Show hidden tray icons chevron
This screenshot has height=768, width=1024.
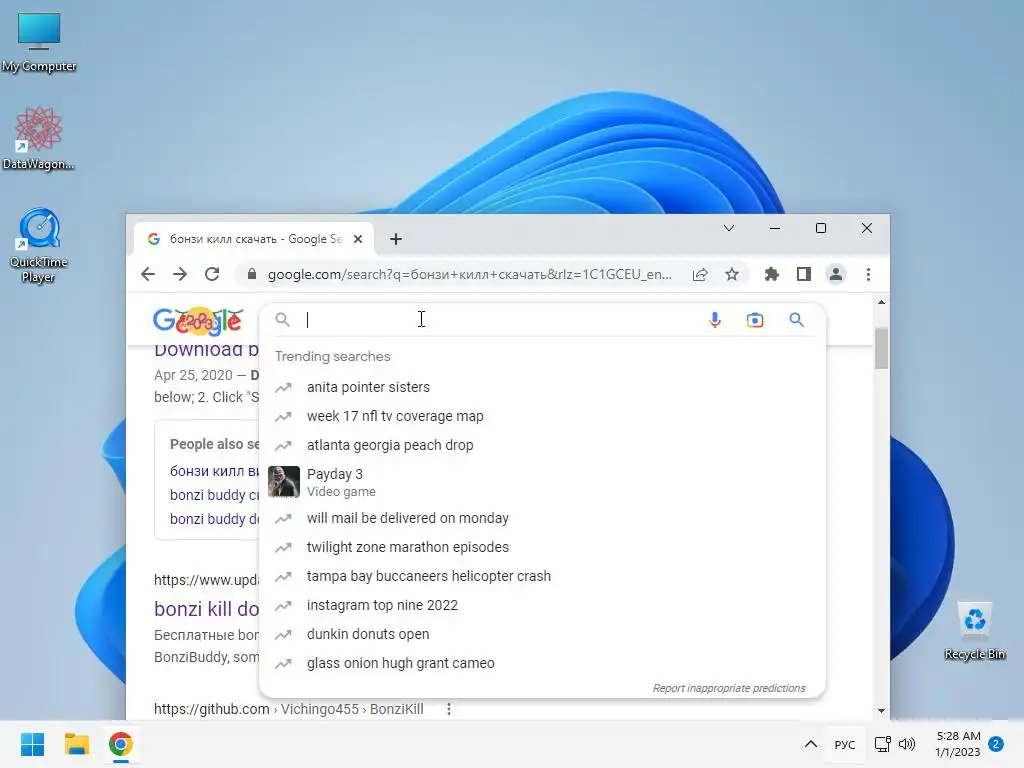click(810, 744)
